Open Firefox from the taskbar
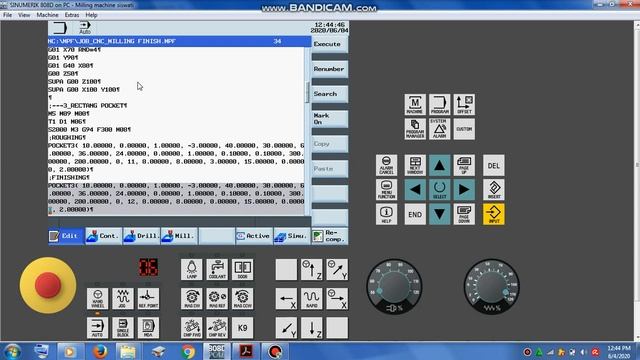 100,351
